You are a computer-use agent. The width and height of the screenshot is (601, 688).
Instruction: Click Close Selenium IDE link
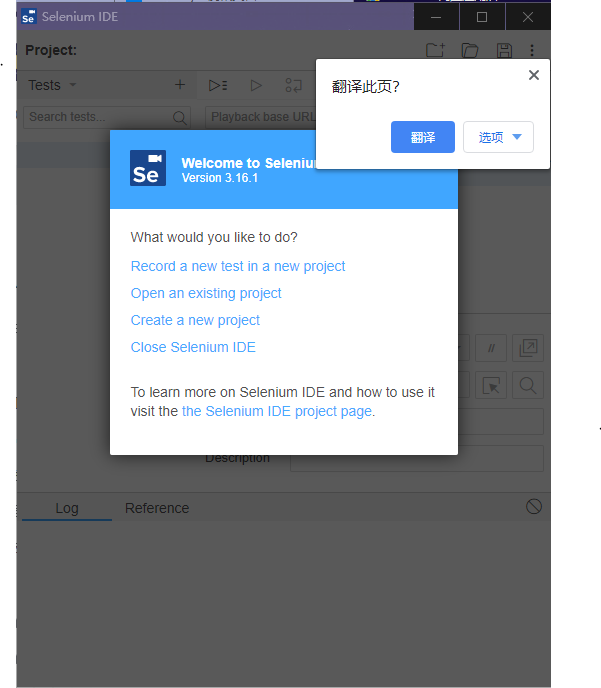193,347
